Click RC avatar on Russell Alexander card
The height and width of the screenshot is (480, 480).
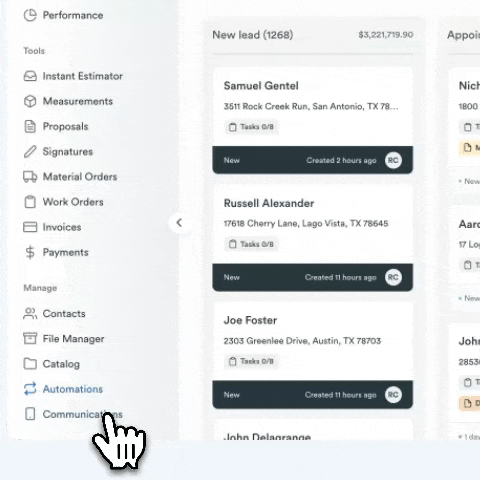(393, 277)
